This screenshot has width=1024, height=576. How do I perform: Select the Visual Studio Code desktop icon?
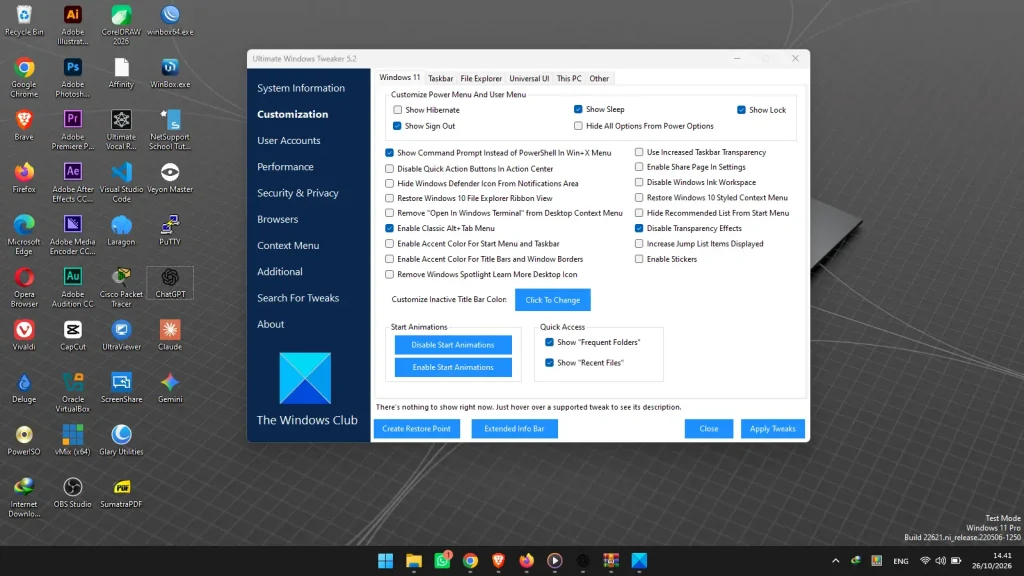pos(121,182)
